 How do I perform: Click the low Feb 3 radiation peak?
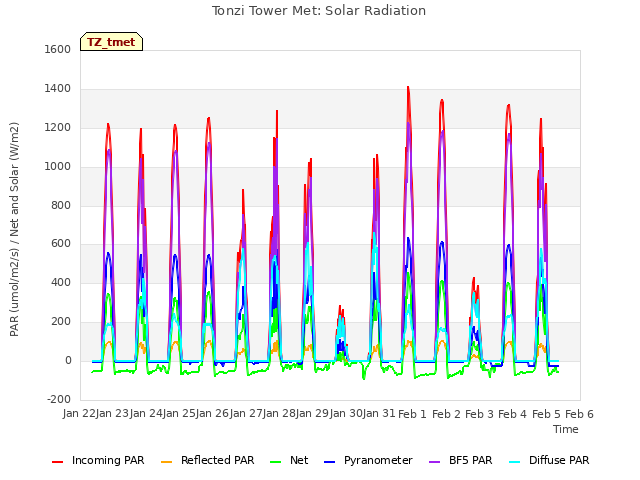[474, 279]
